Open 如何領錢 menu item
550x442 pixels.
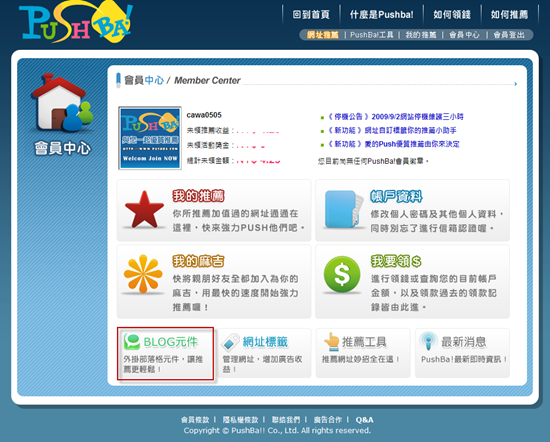452,14
